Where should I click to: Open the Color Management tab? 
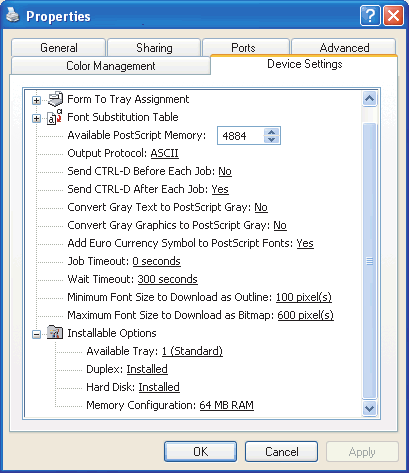(111, 66)
